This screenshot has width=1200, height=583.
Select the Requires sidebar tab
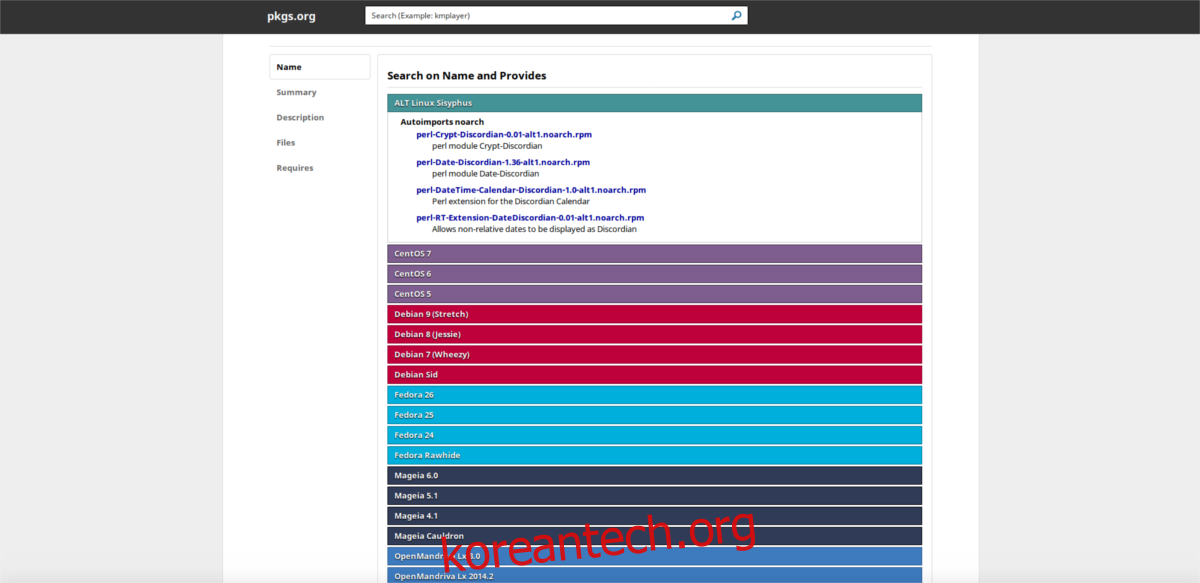point(295,168)
